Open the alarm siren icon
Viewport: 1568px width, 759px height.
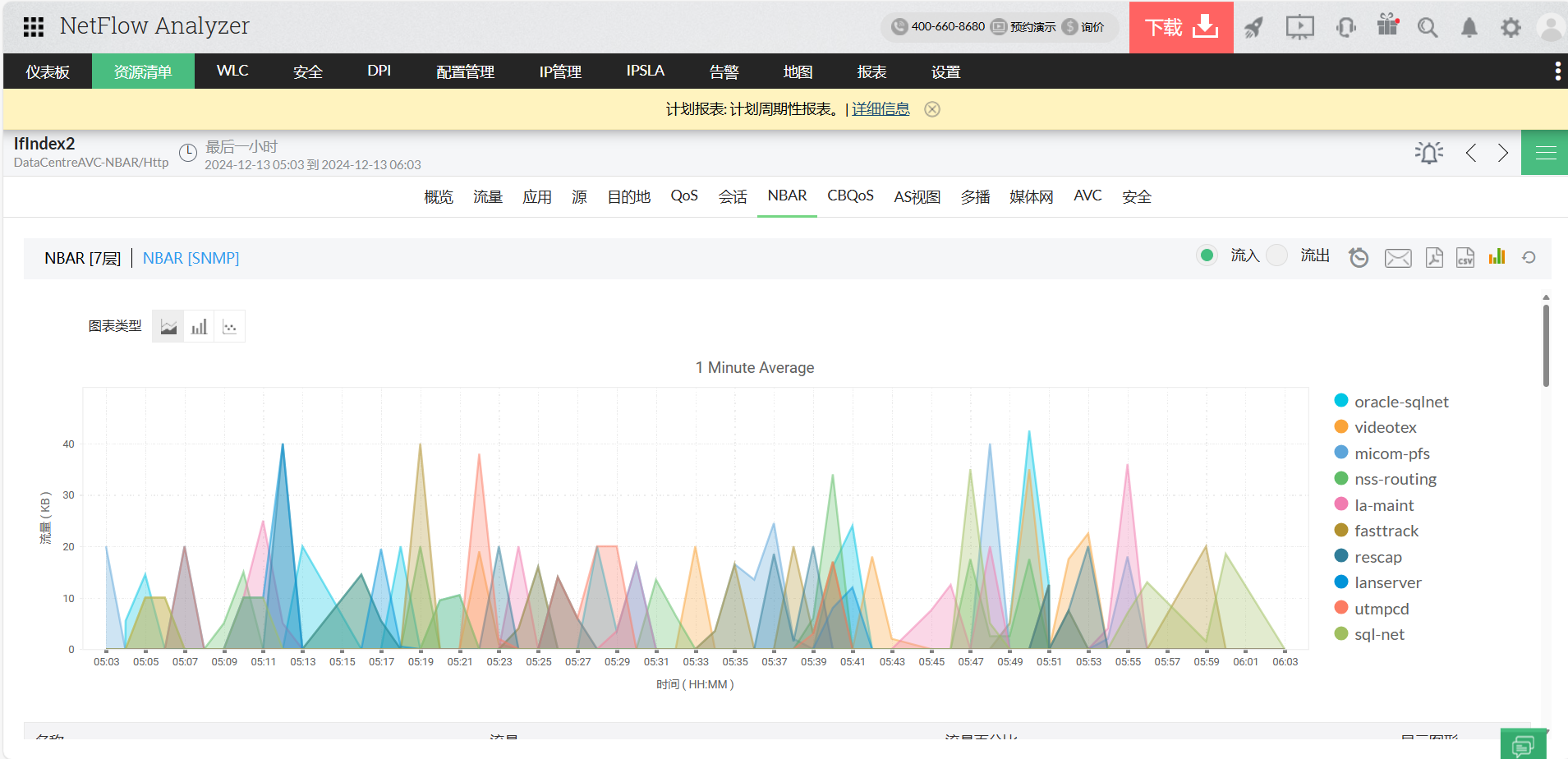(1428, 153)
